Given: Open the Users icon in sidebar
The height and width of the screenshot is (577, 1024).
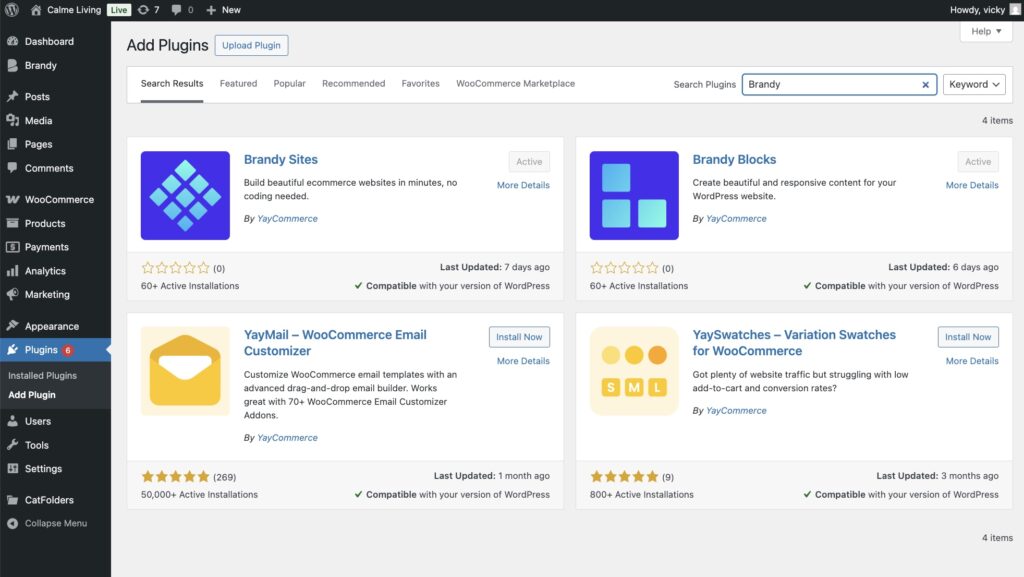Looking at the screenshot, I should point(12,421).
